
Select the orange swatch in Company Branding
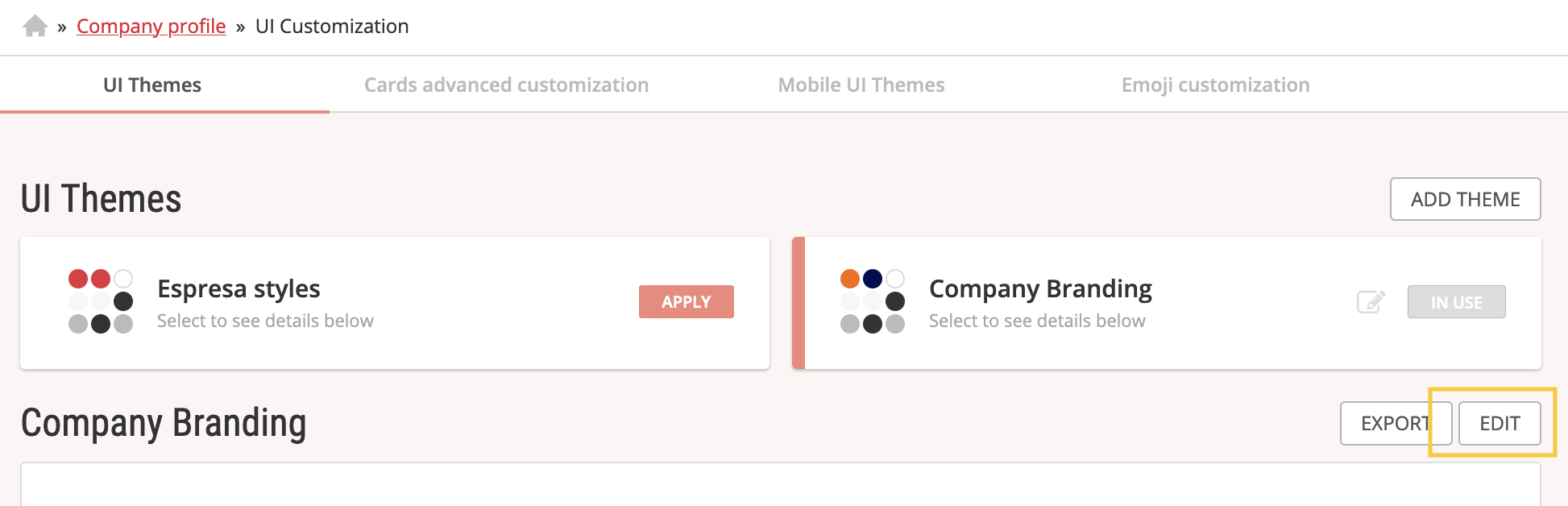click(850, 279)
